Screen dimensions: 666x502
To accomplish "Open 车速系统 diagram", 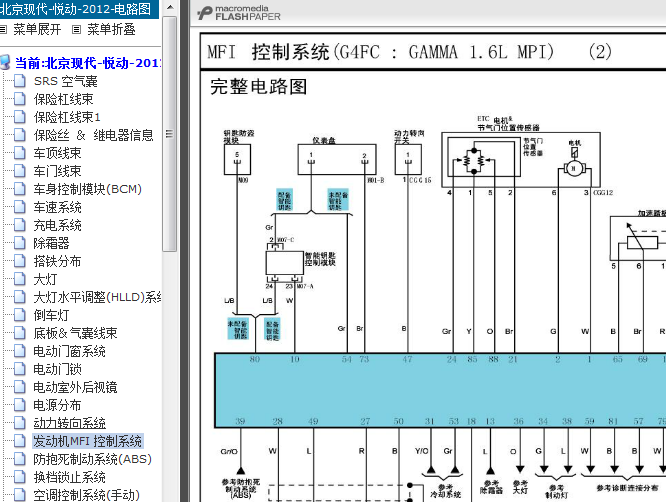I will 57,207.
